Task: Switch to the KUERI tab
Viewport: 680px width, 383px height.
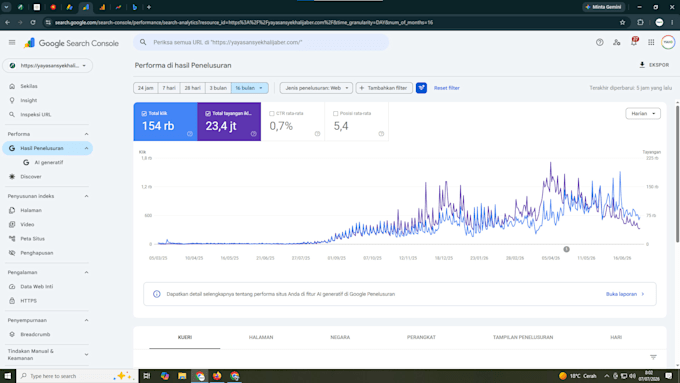Action: [185, 337]
